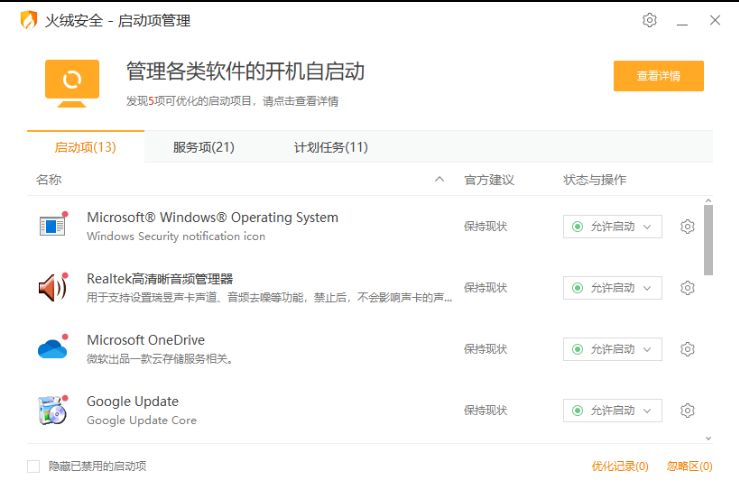The height and width of the screenshot is (488, 739).
Task: Open startup status dropdown for Microsoft OneDrive
Action: [x=612, y=349]
